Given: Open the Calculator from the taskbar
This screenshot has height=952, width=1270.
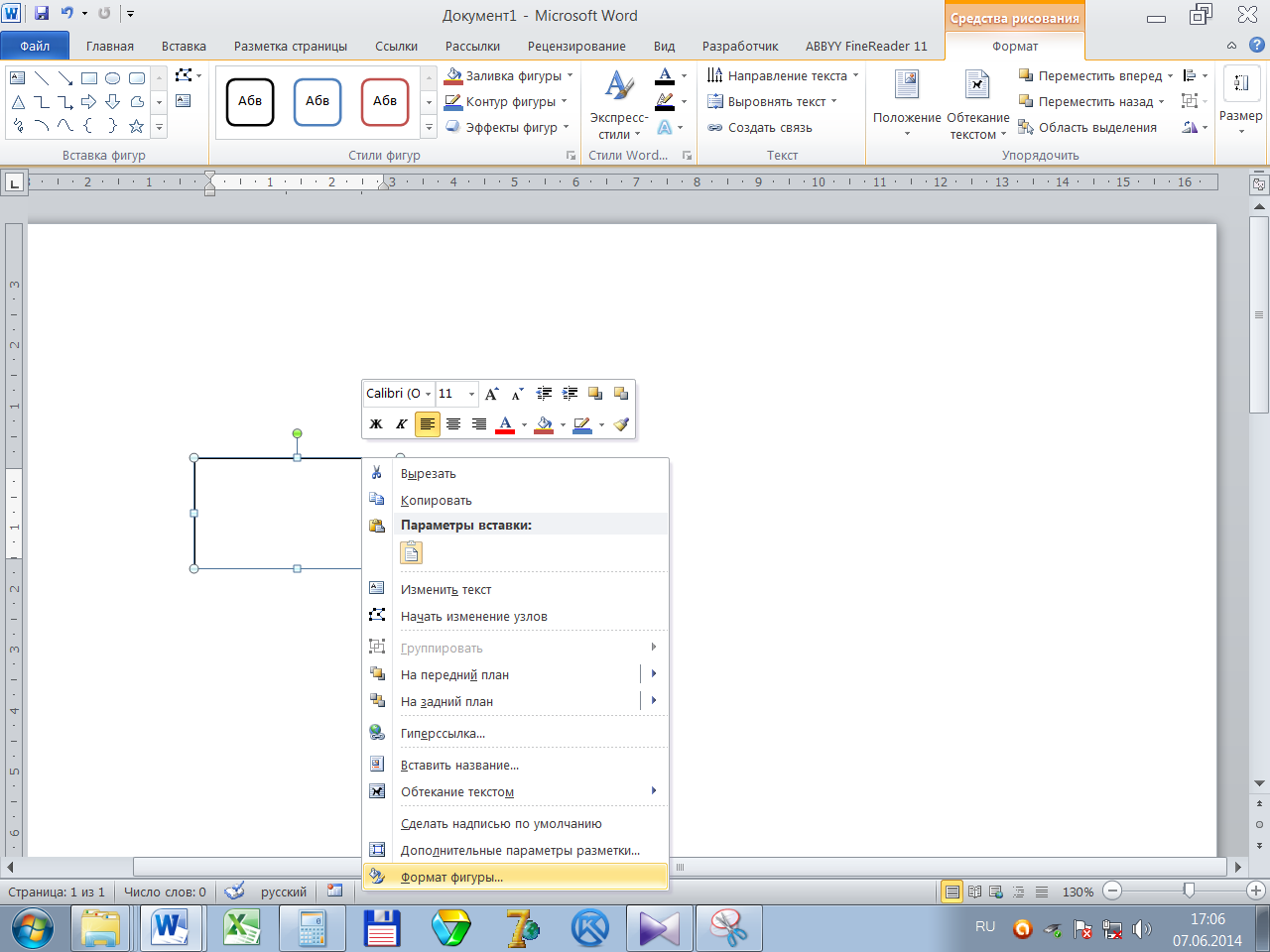Looking at the screenshot, I should coord(312,929).
